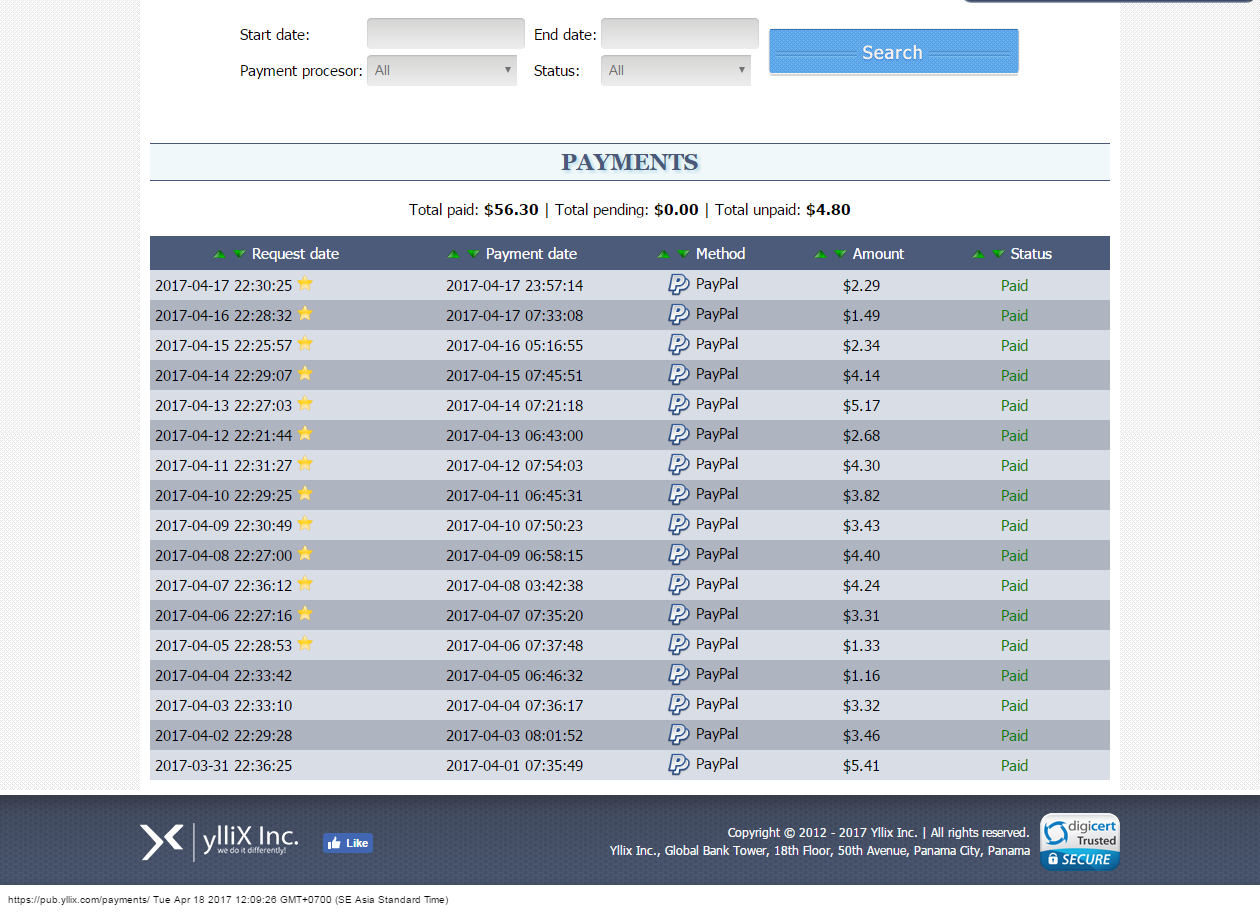Click the $3.46 amount cell
Screen dimensions: 1260x913
pos(861,736)
